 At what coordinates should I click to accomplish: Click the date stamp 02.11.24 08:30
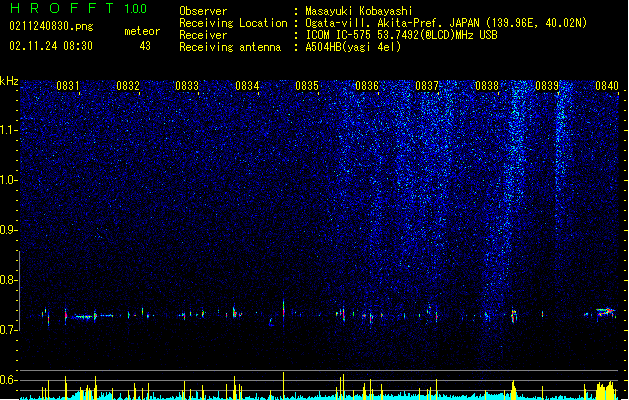click(x=51, y=46)
